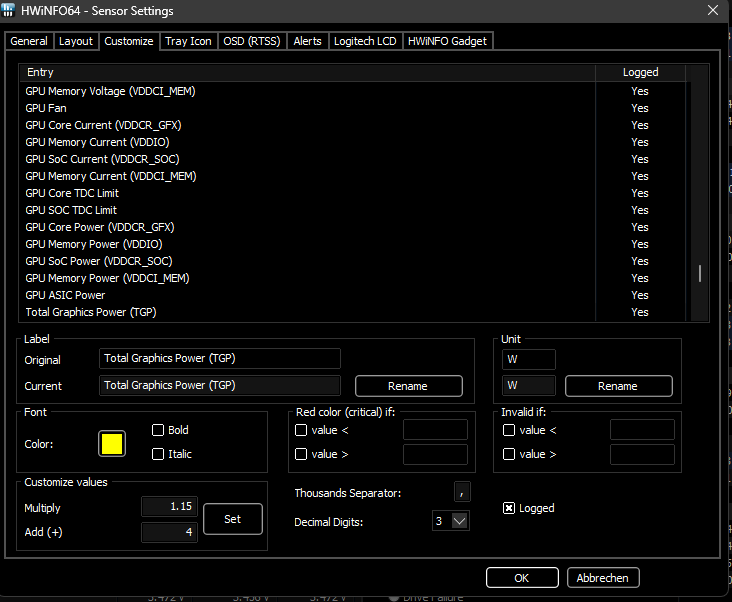Click the Abbrechen button

[x=603, y=578]
